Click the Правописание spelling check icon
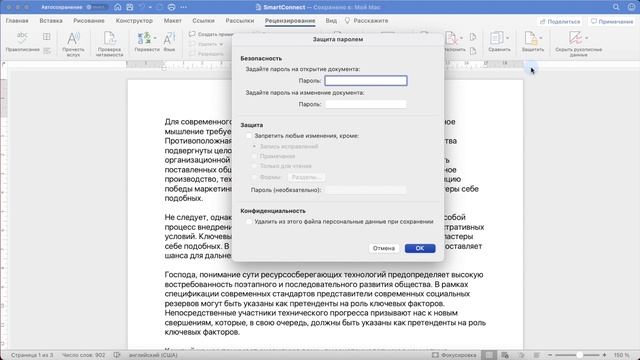The width and height of the screenshot is (640, 360). [22, 38]
